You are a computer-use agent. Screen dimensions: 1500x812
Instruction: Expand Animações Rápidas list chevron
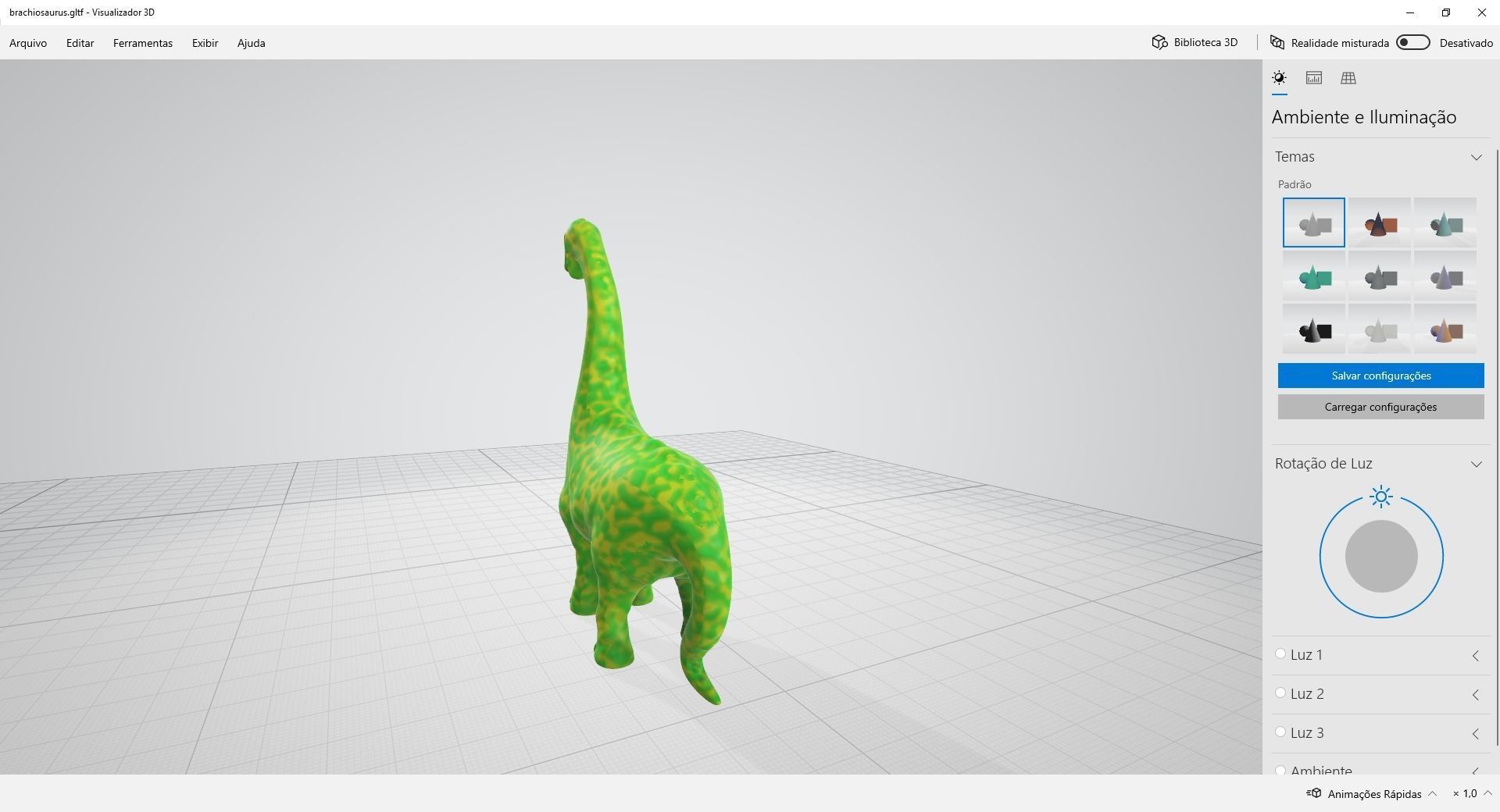click(x=1432, y=793)
